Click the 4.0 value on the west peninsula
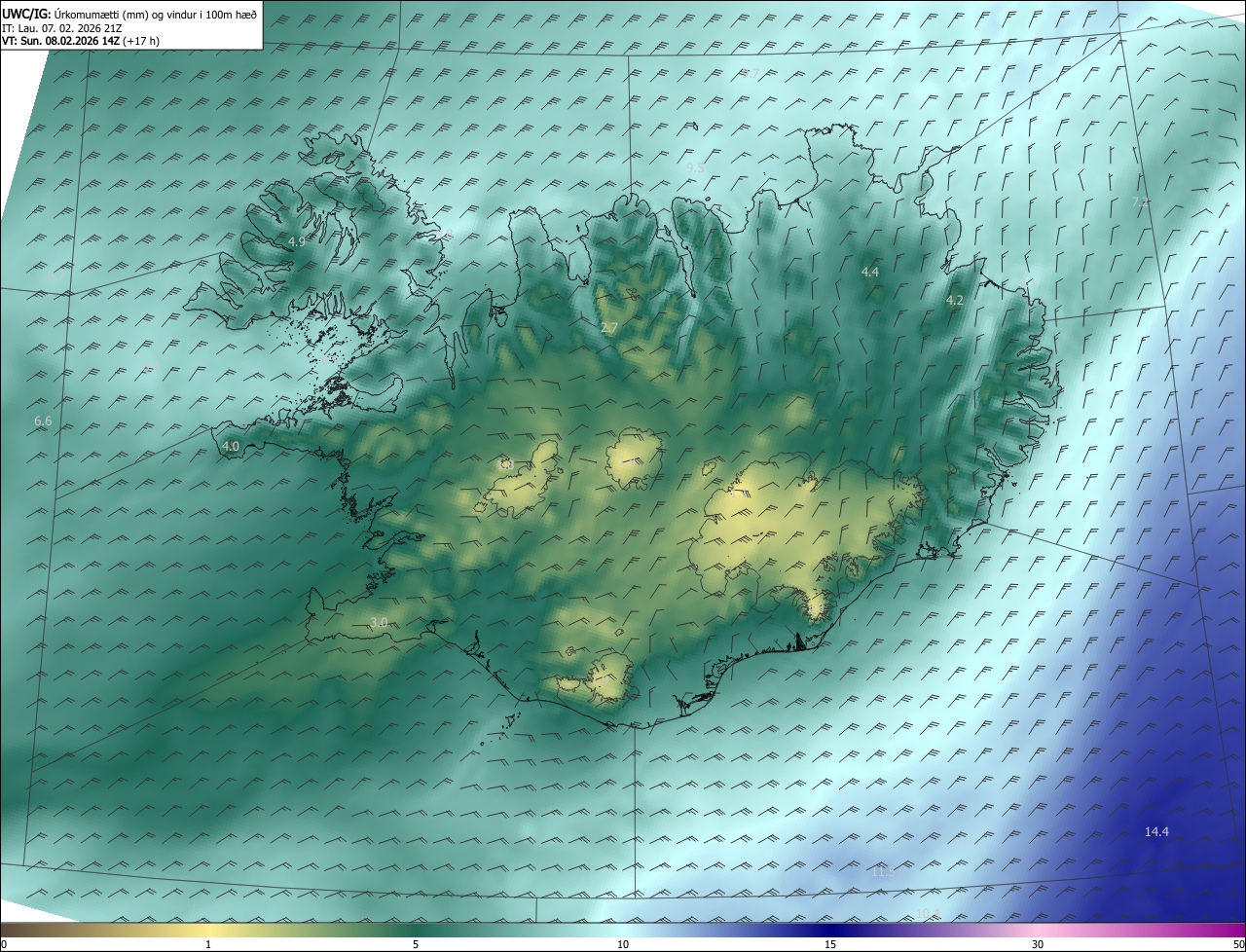The image size is (1246, 952). point(231,446)
